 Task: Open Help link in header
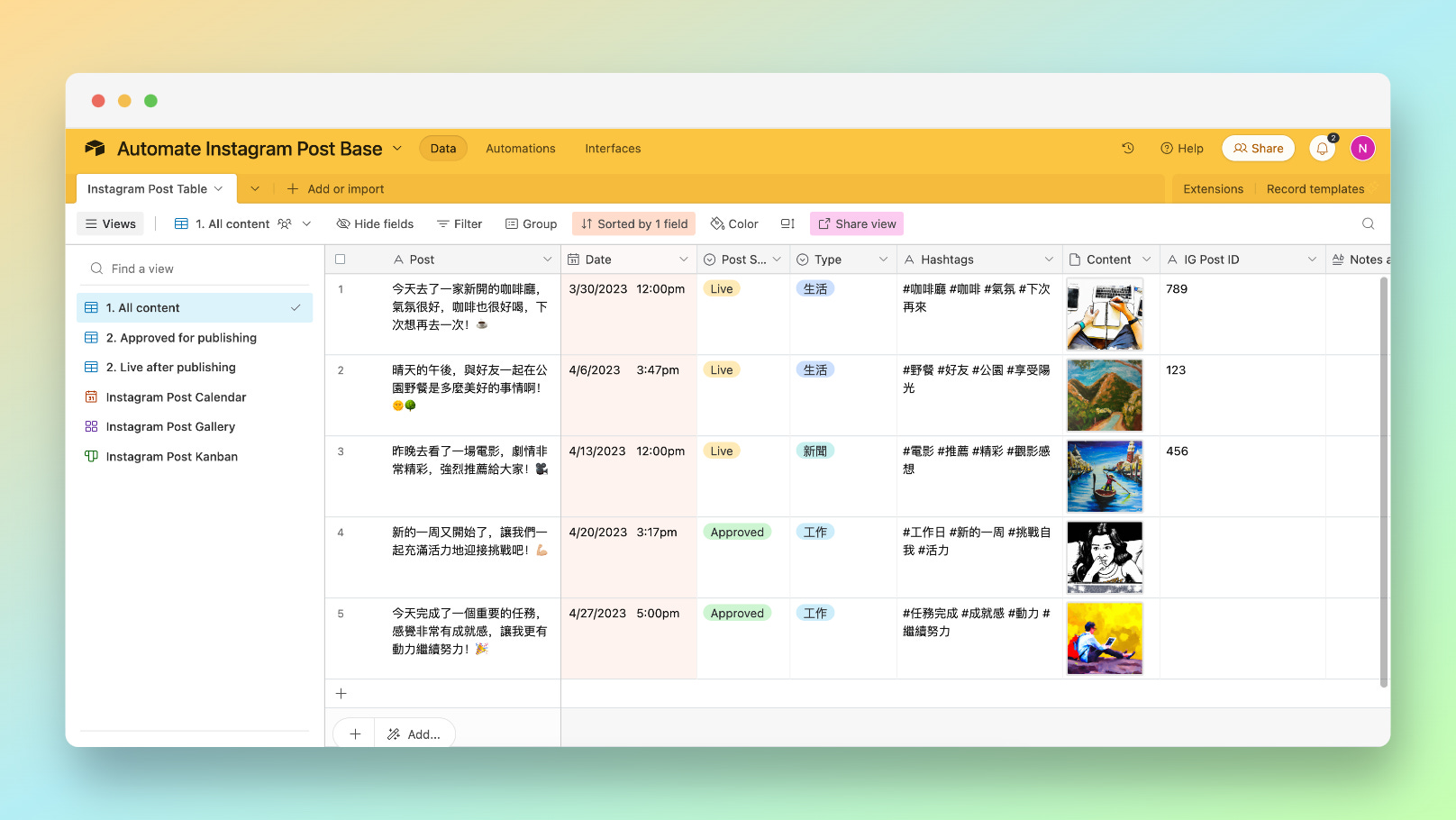pos(1181,149)
